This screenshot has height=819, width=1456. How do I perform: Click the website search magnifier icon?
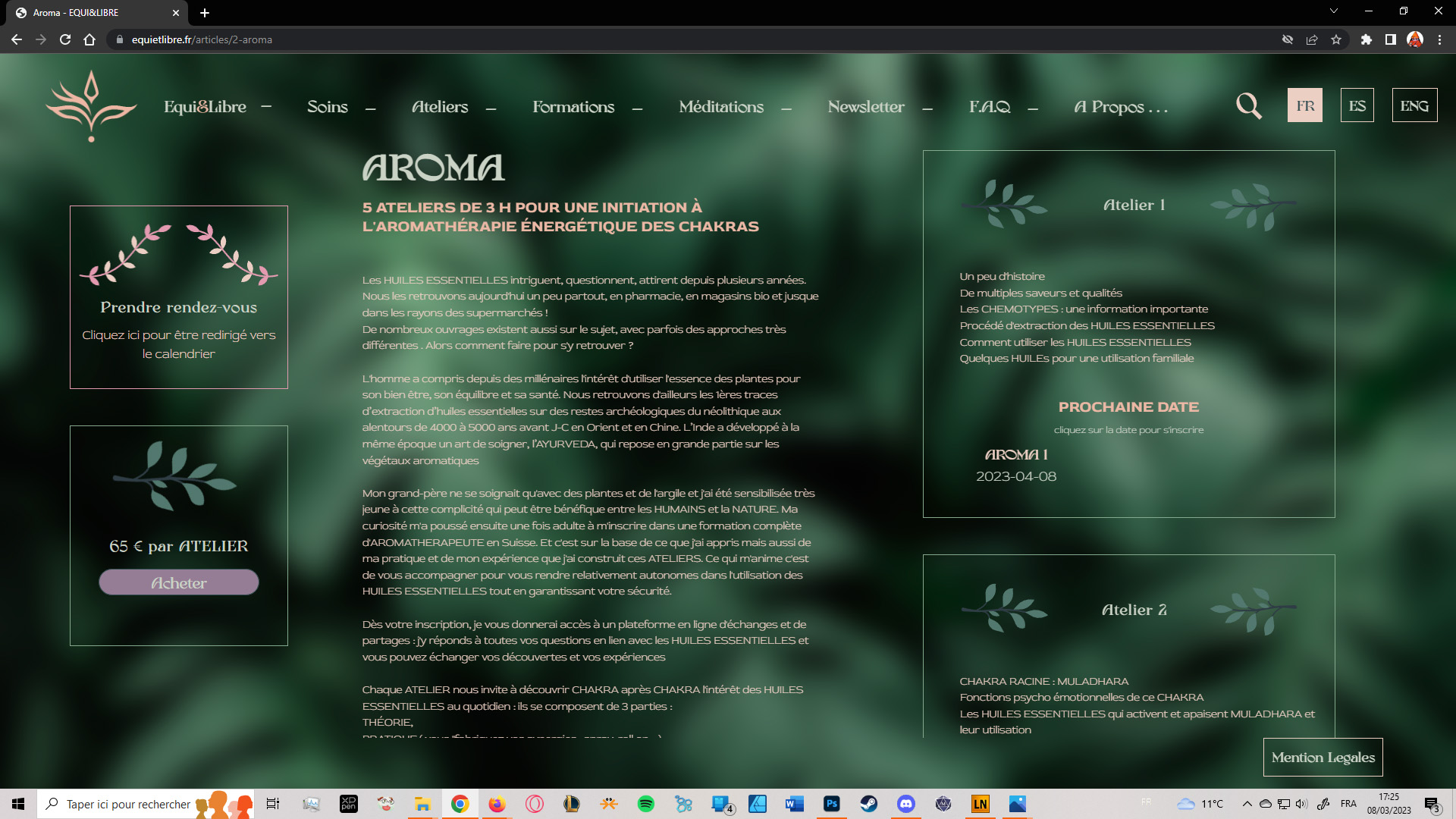click(1248, 106)
